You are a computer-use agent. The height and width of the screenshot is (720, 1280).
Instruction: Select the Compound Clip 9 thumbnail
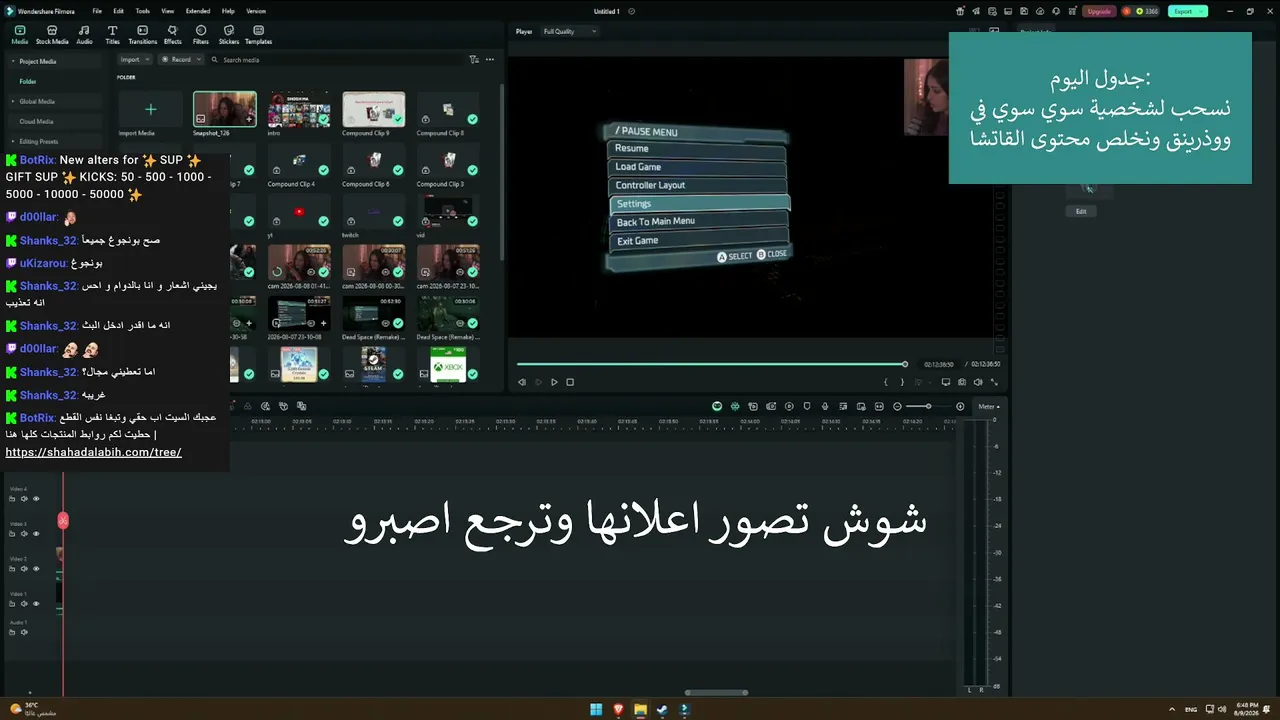coord(374,110)
